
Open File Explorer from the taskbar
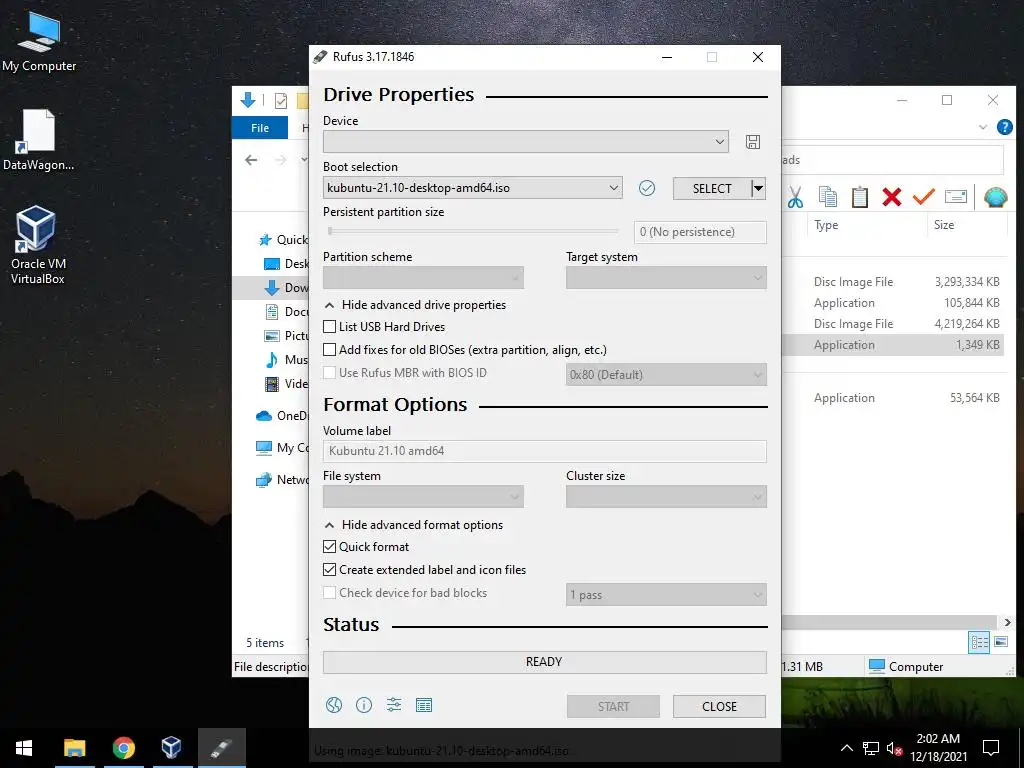(x=74, y=748)
